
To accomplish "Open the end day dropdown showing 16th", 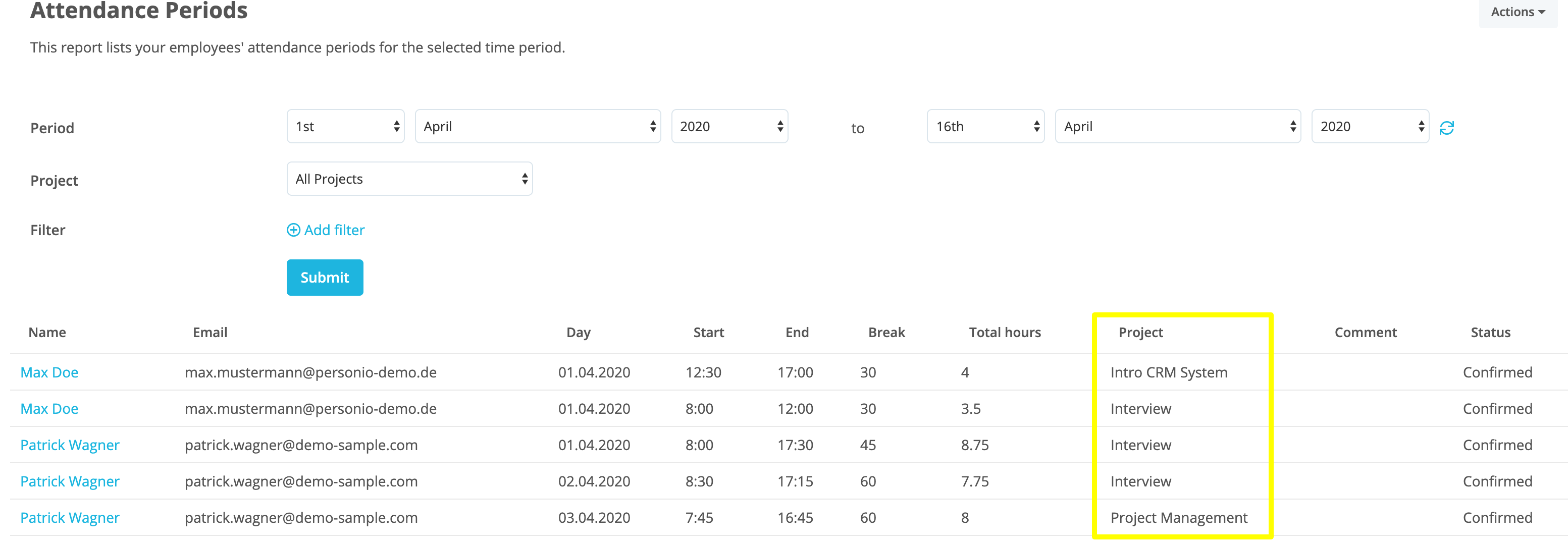I will (x=985, y=127).
